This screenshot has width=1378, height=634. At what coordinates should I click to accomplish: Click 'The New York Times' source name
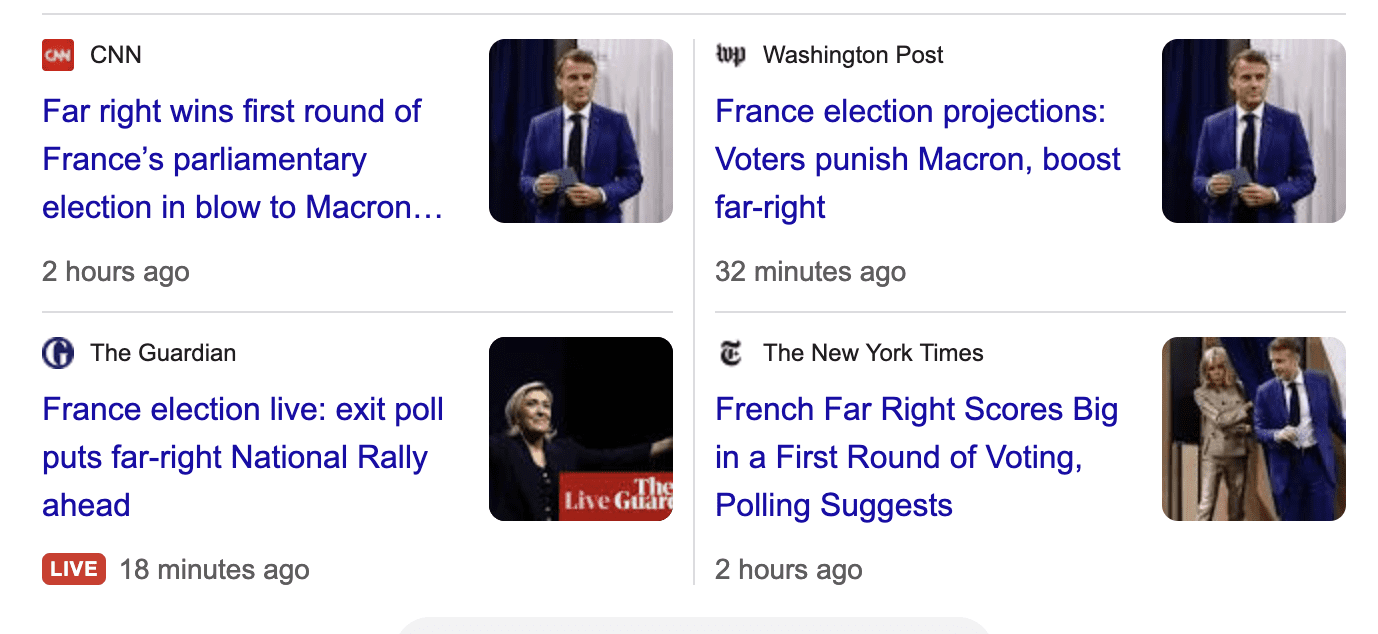coord(873,353)
